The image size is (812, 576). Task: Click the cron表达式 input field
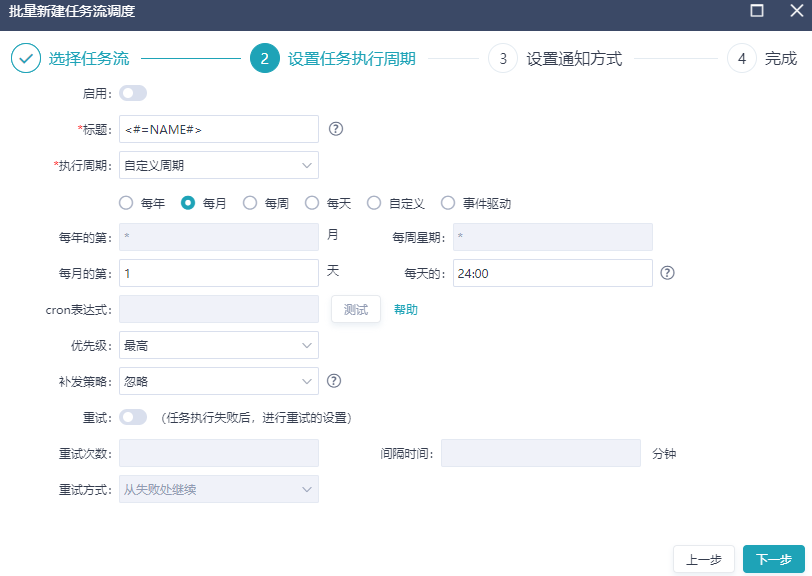tap(218, 309)
